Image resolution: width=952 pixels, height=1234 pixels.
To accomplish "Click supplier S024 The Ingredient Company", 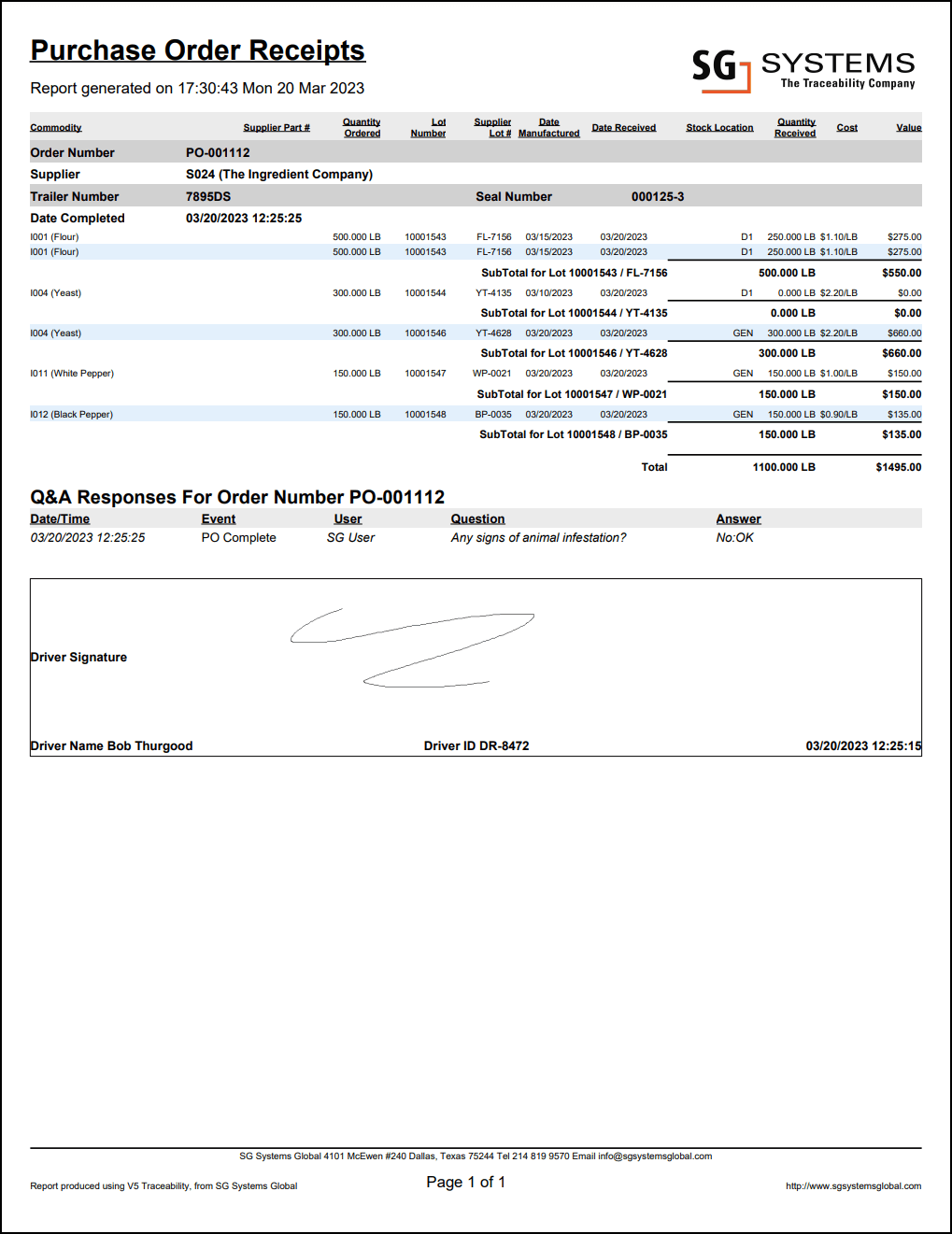I will (x=279, y=174).
